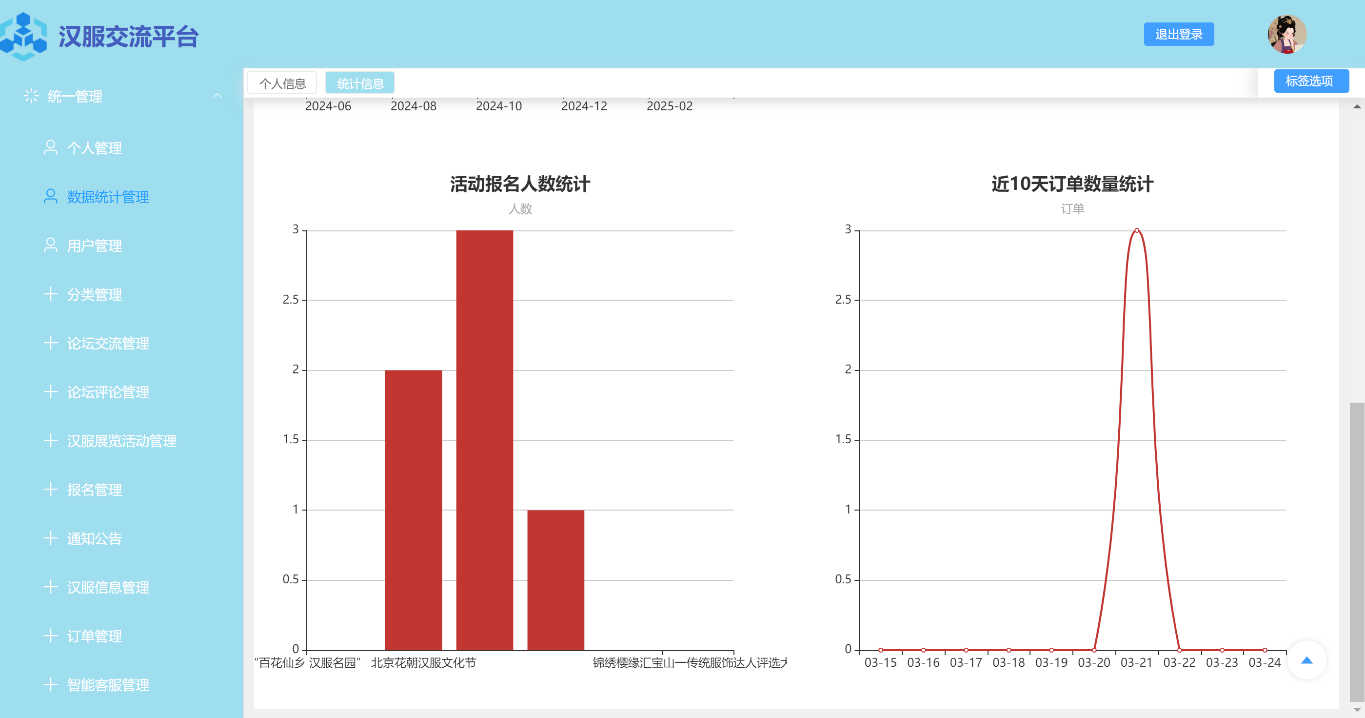Click the 退出登录 button
The image size is (1365, 718).
coord(1179,34)
